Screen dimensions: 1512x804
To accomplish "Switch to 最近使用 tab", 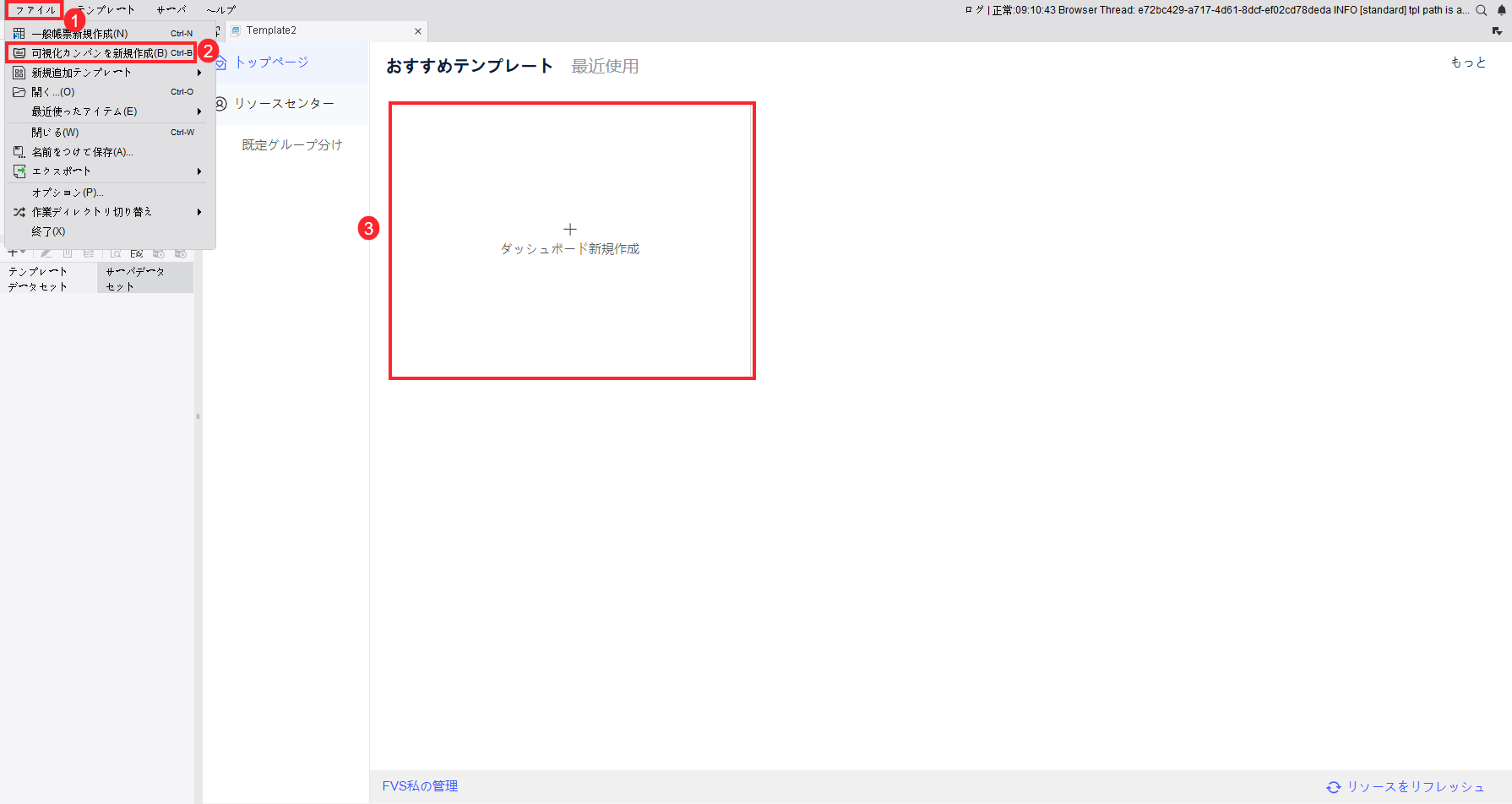I will pyautogui.click(x=605, y=66).
